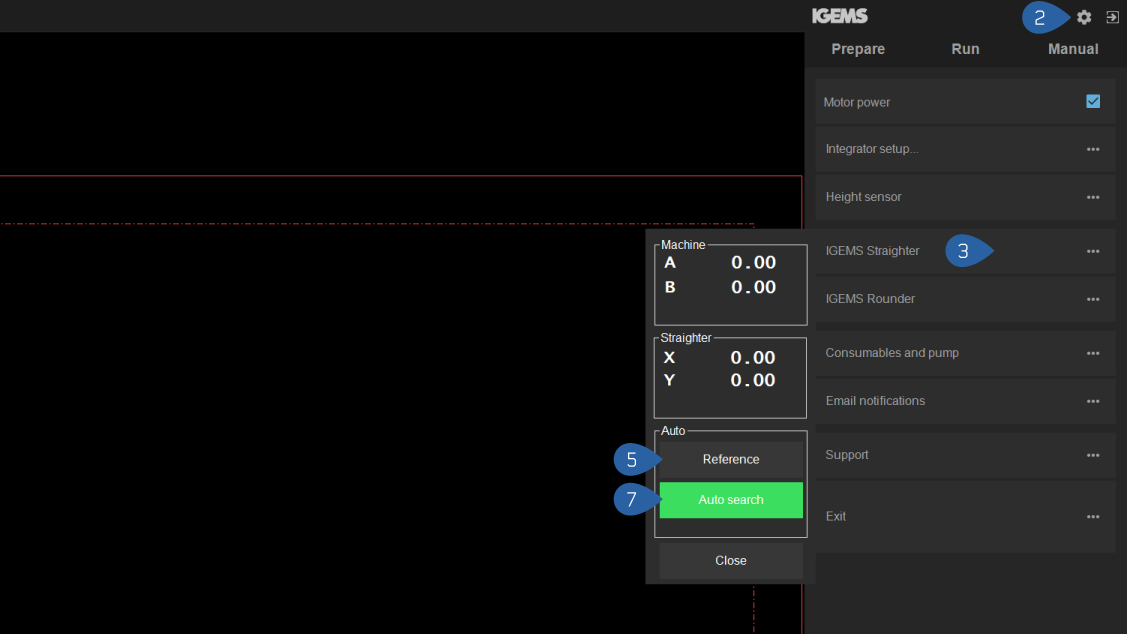Select the IGEMS Rounder entry
Viewport: 1127px width, 634px height.
click(x=965, y=299)
